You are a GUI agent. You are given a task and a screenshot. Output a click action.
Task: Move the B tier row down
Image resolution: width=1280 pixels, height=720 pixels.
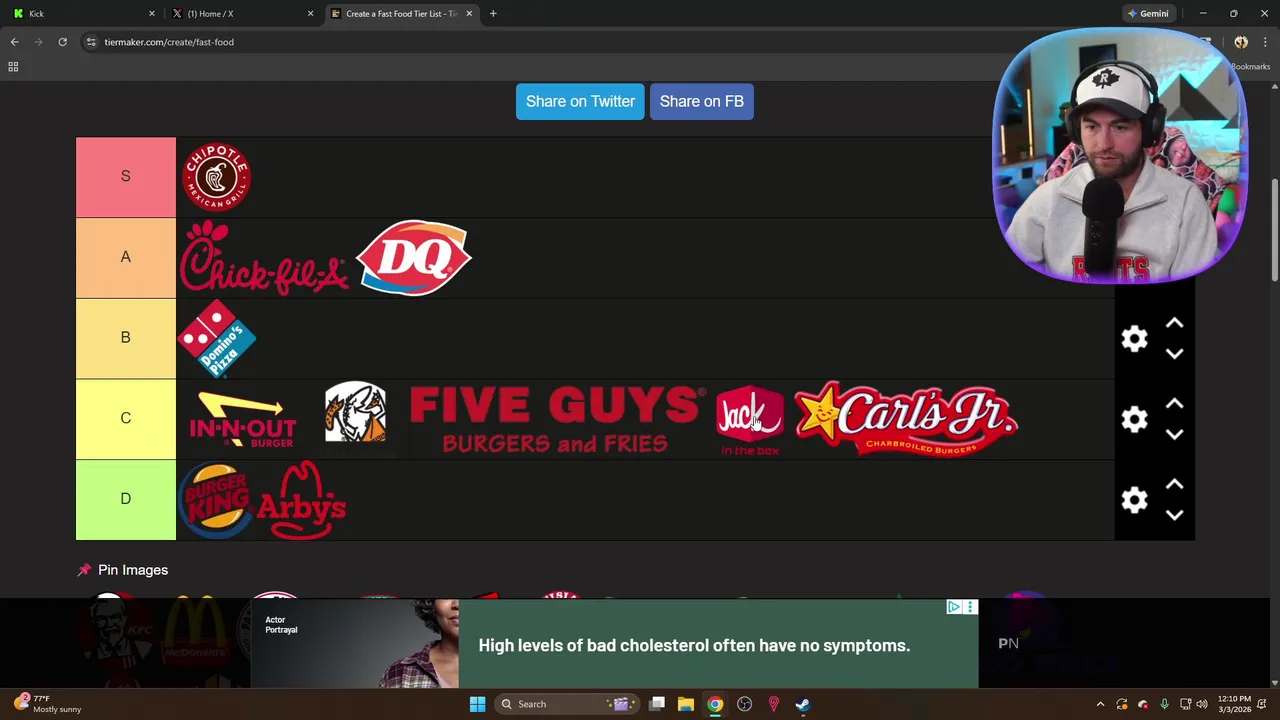(x=1174, y=354)
